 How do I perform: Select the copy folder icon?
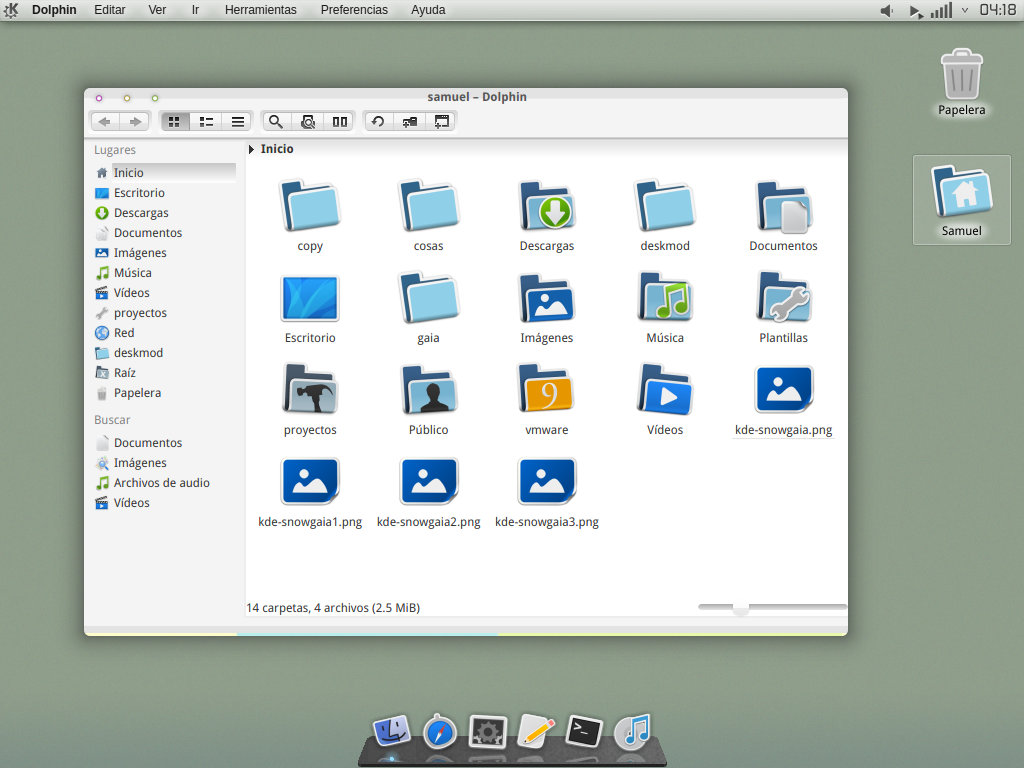tap(310, 206)
